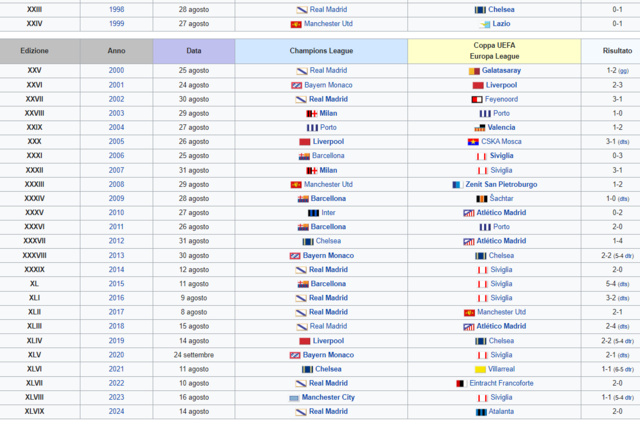Click the Siviglia flag icon in the 2020 row
The width and height of the screenshot is (640, 429).
(482, 356)
